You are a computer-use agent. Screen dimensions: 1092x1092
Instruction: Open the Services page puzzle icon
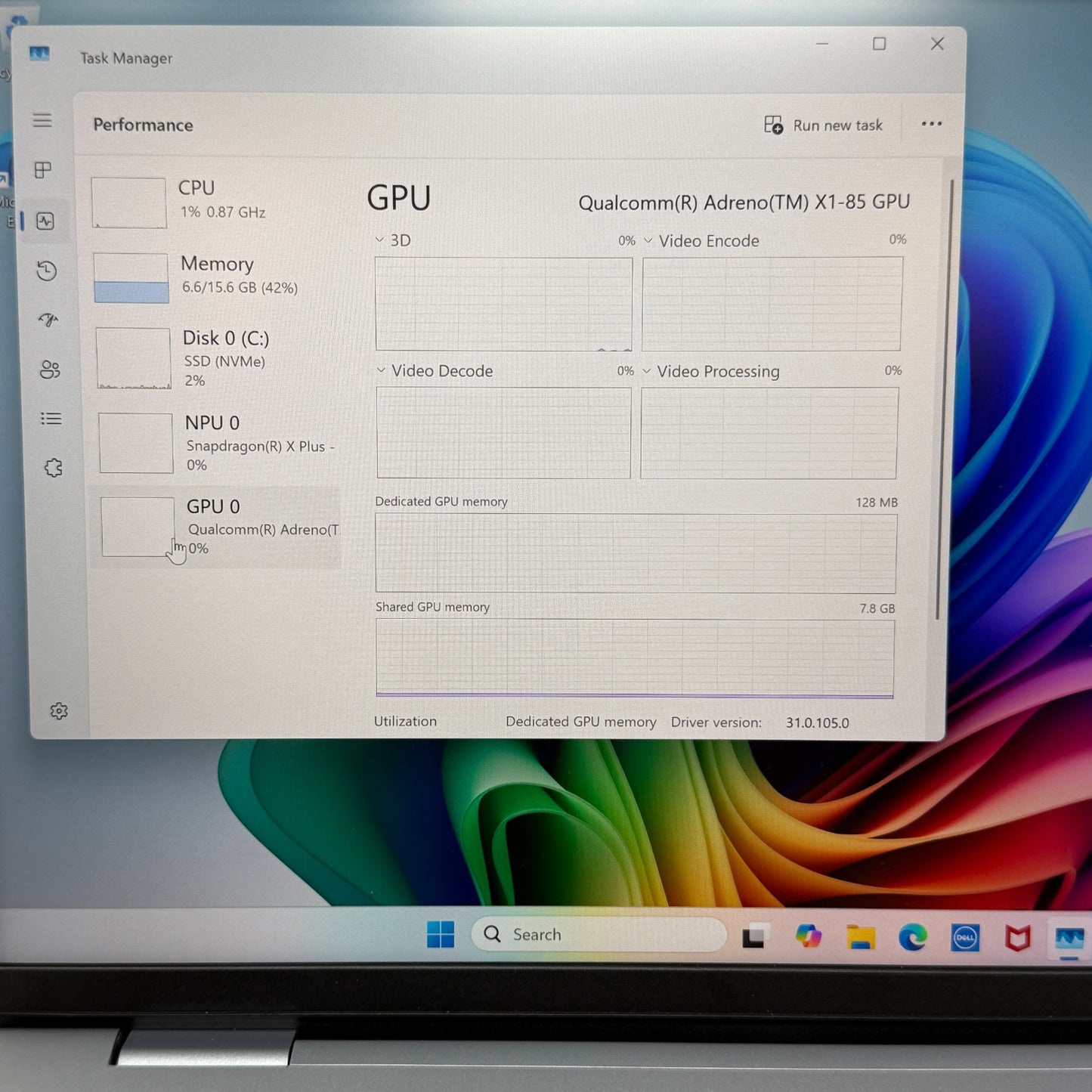click(53, 468)
